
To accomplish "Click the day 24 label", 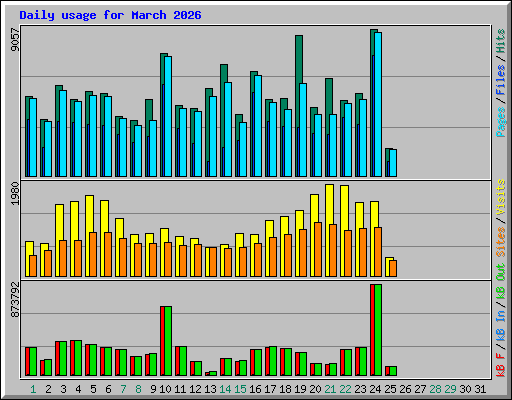I will coord(375,389).
